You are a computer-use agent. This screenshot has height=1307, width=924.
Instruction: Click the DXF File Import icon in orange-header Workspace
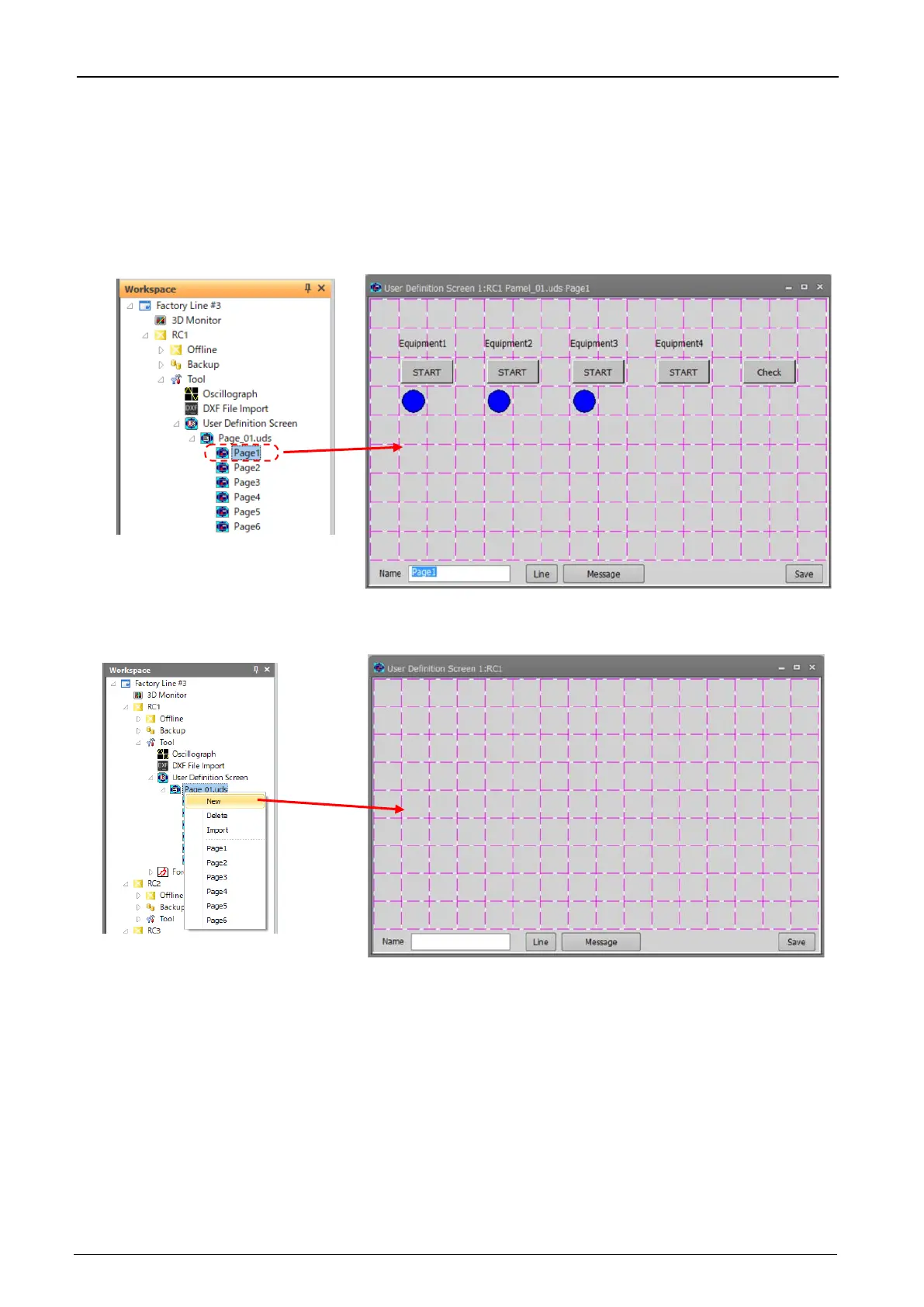tap(191, 409)
